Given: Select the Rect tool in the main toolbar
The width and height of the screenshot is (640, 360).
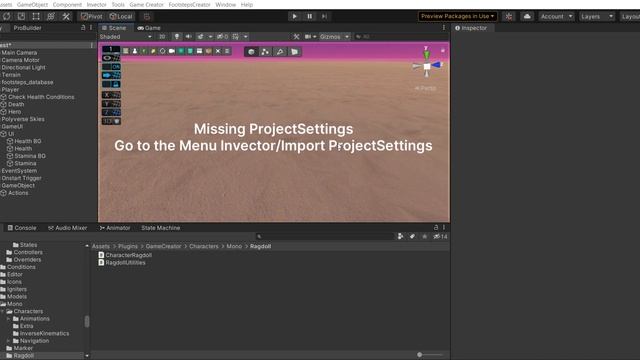Looking at the screenshot, I should (36, 16).
